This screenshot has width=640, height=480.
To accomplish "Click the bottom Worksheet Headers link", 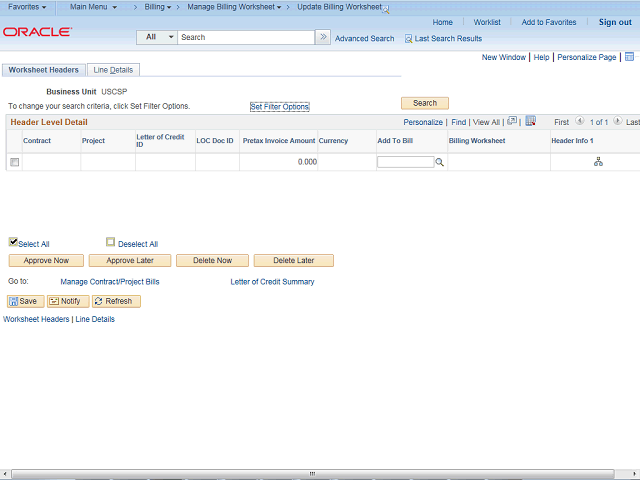I will [36, 319].
